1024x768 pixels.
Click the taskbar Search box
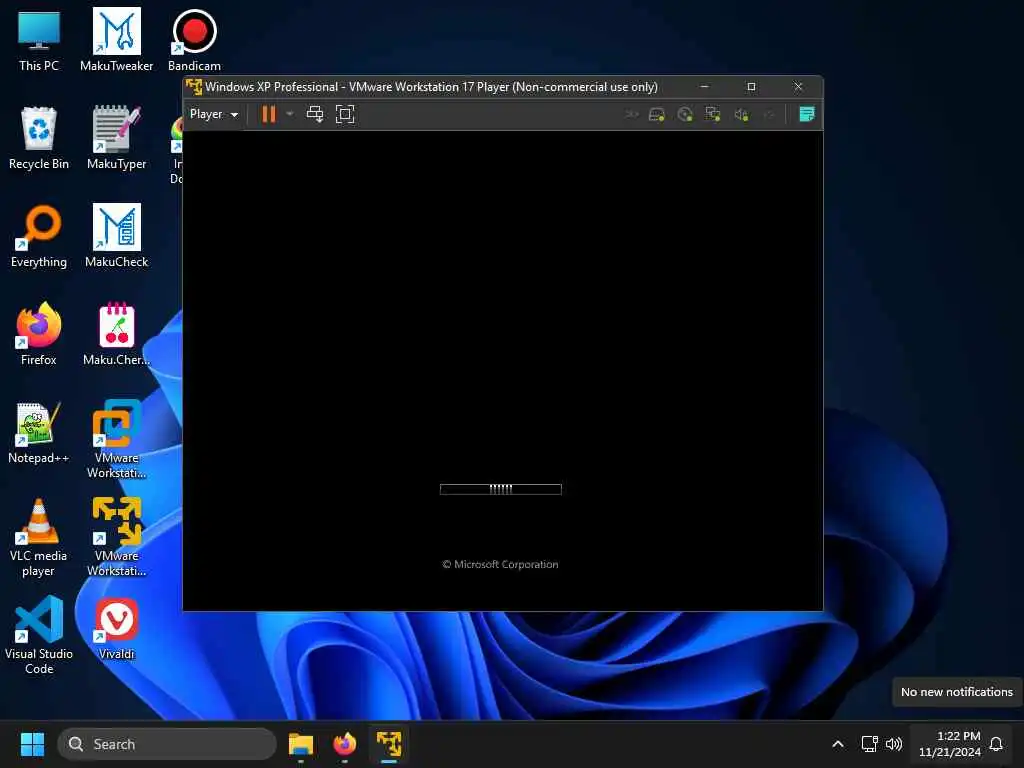point(167,744)
